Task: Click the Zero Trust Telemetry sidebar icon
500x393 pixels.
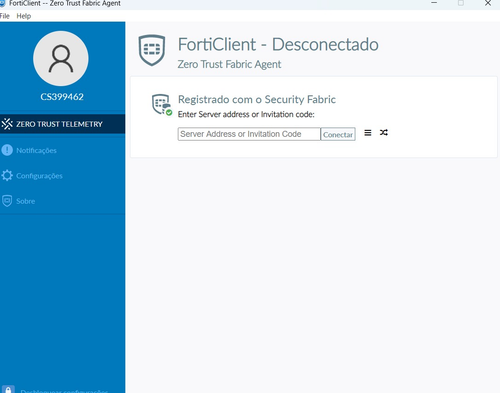Action: click(x=7, y=124)
